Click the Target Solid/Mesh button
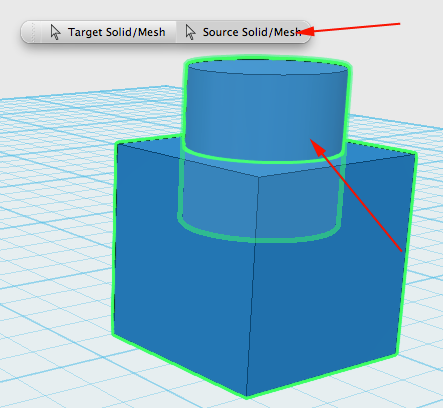This screenshot has width=443, height=408. 108,32
